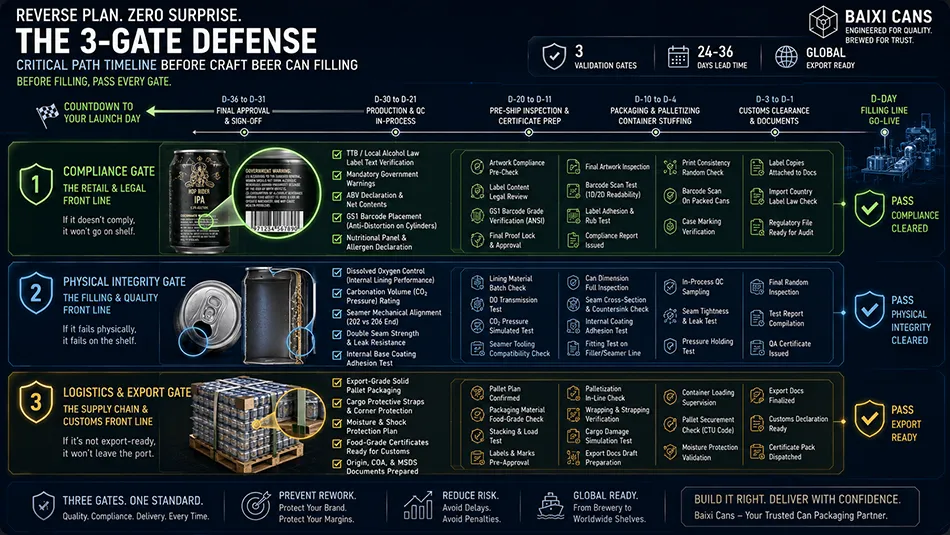Click the shield icon beside Validation Gates
This screenshot has height=535, width=950.
[554, 56]
